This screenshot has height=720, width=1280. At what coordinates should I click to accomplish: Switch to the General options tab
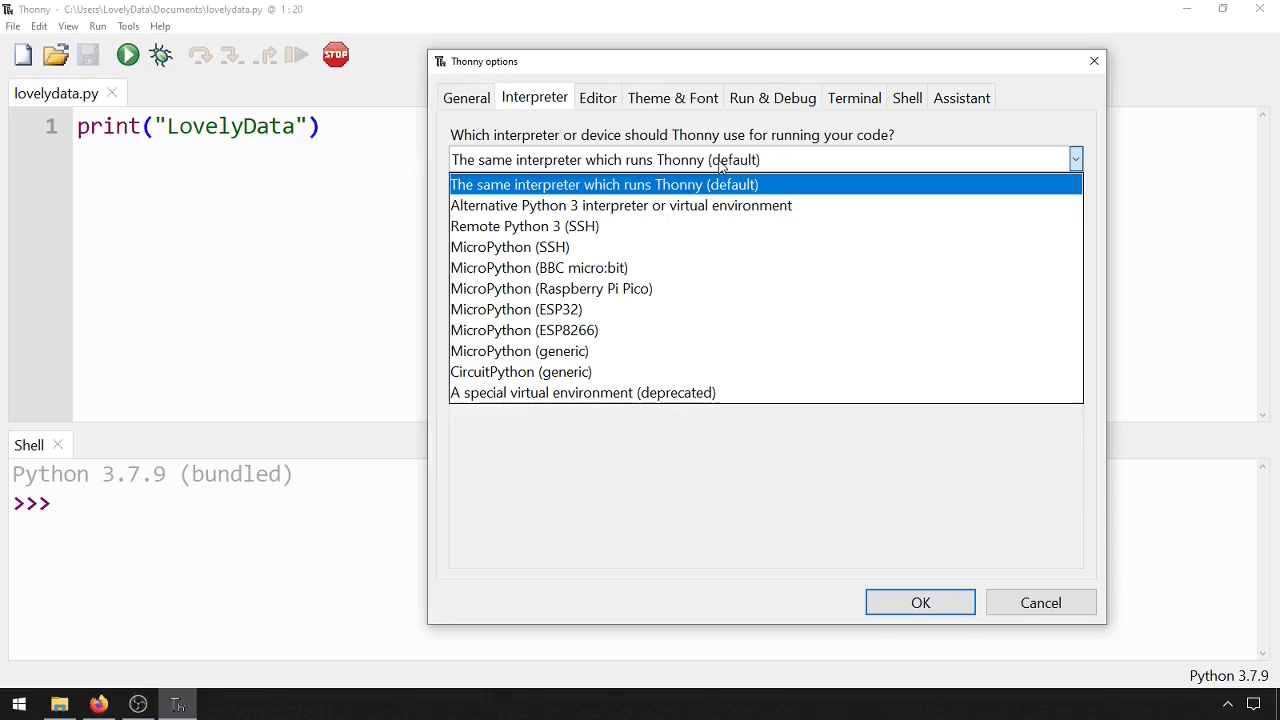tap(466, 98)
